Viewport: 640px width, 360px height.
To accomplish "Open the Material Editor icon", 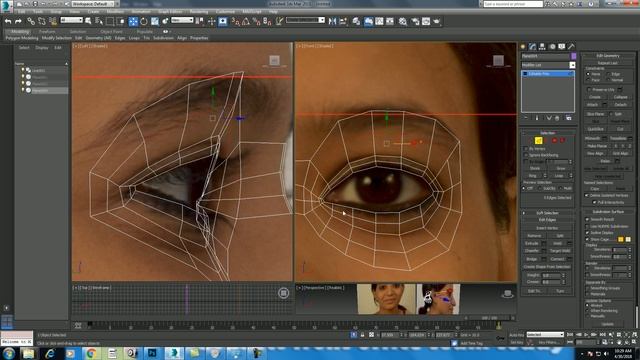I will 403,21.
